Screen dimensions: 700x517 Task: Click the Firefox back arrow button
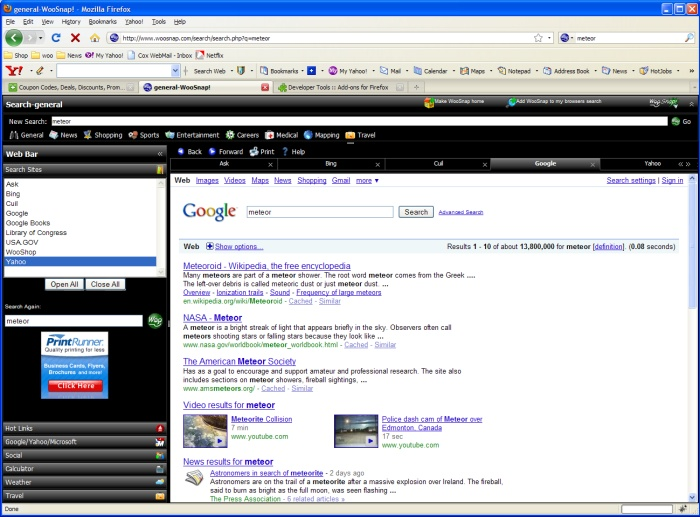point(14,38)
